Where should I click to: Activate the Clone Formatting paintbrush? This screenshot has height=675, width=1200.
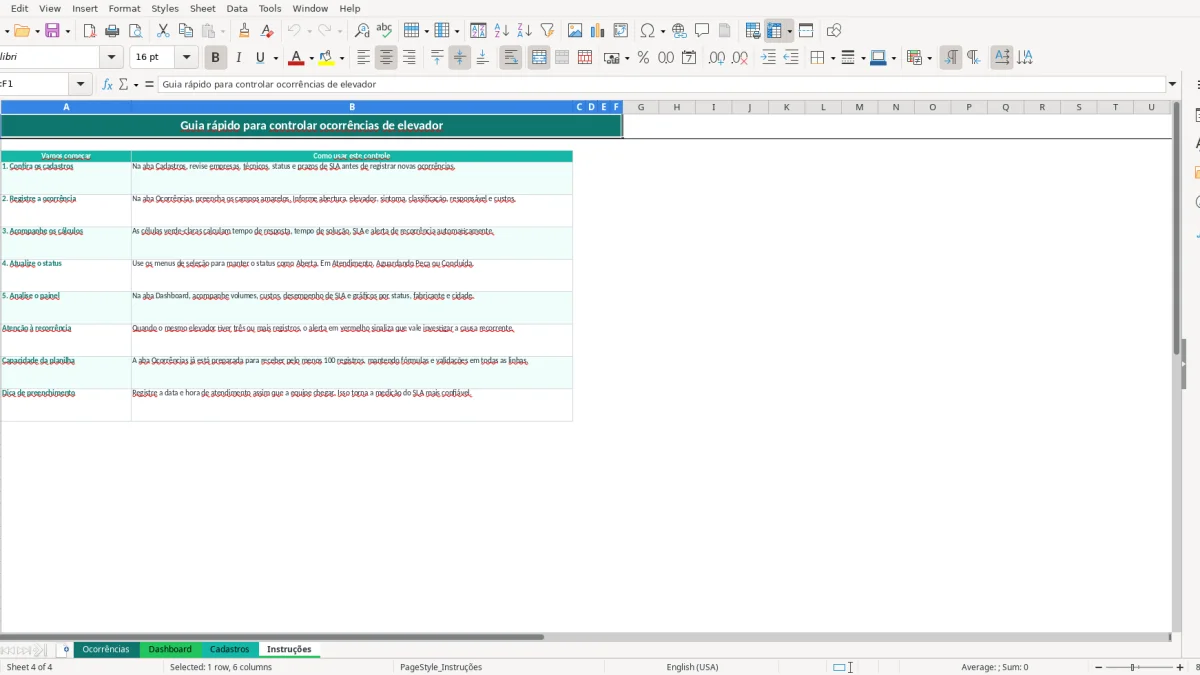243,31
